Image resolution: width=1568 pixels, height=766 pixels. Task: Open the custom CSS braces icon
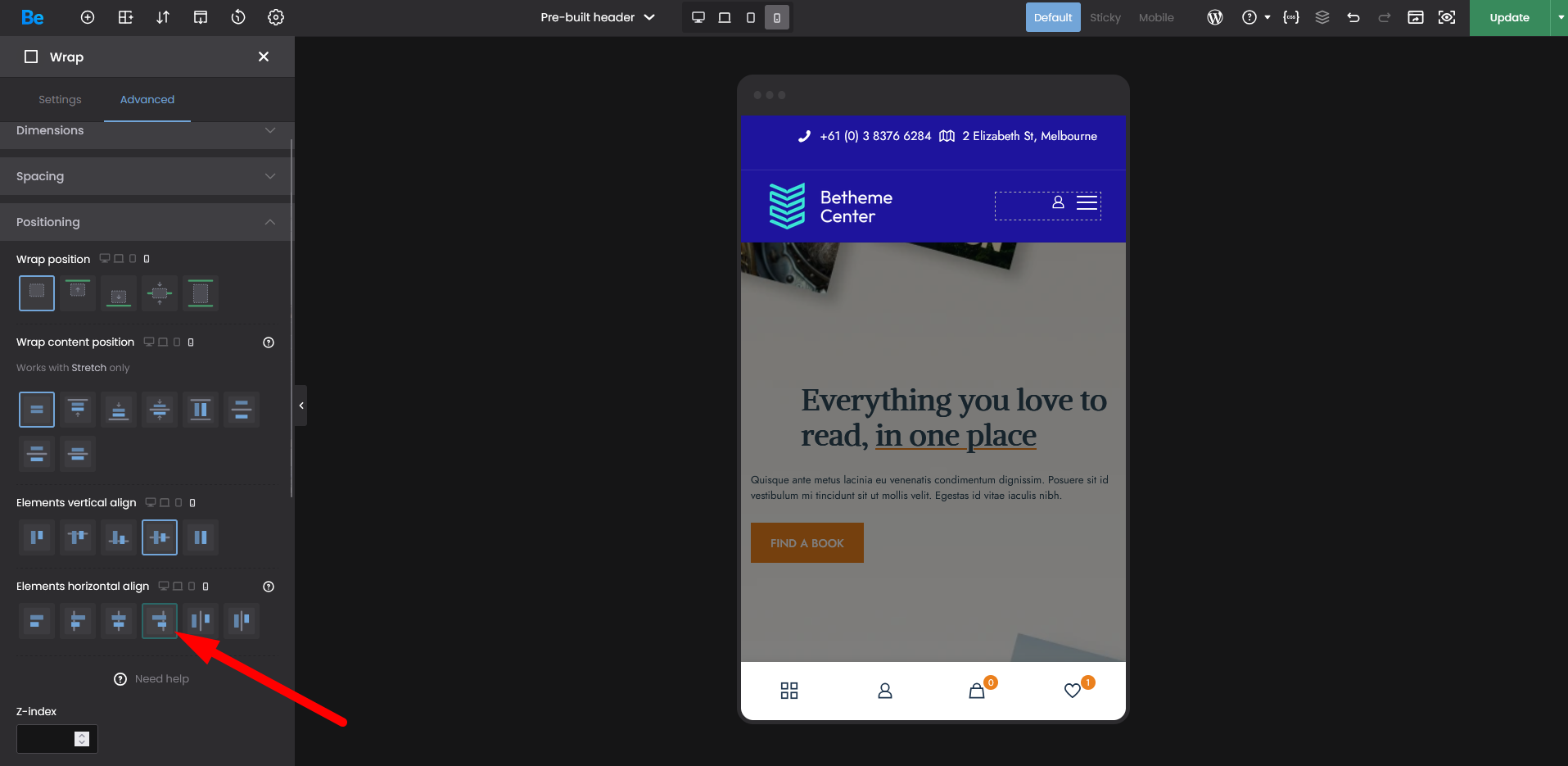click(x=1291, y=17)
